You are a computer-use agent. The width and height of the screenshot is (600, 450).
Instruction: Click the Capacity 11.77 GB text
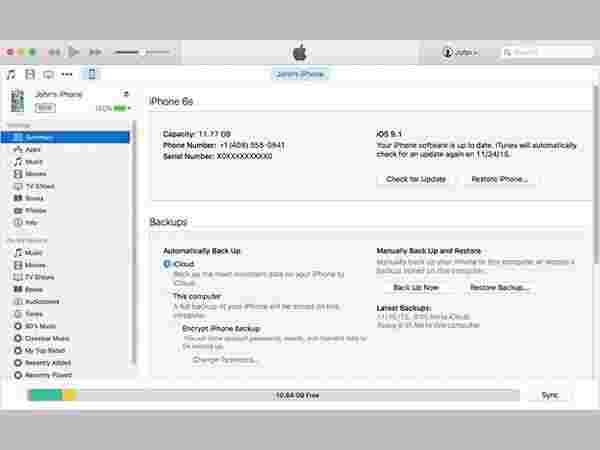pyautogui.click(x=197, y=134)
